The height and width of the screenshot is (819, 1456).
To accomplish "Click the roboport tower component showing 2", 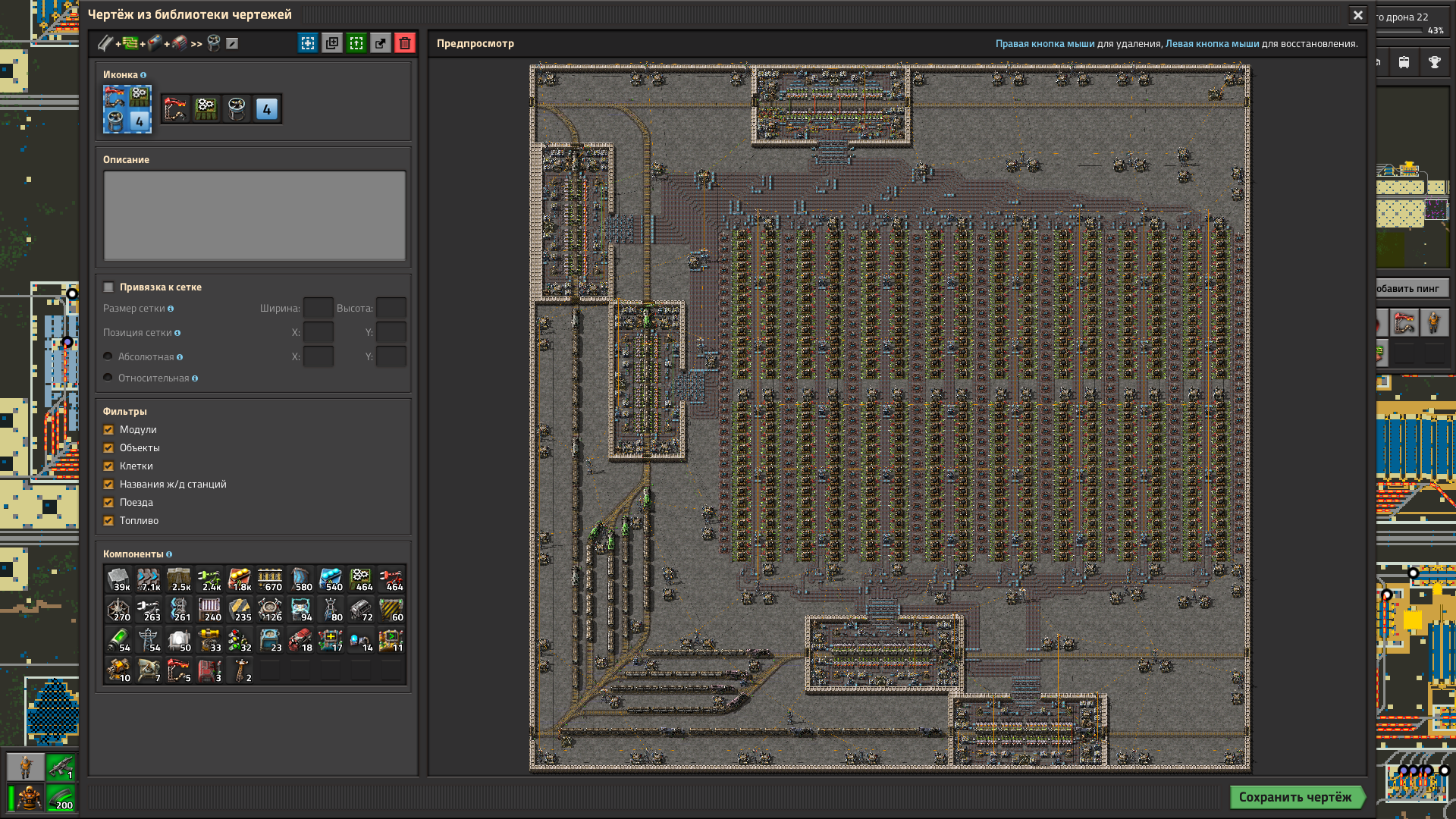I will 240,670.
